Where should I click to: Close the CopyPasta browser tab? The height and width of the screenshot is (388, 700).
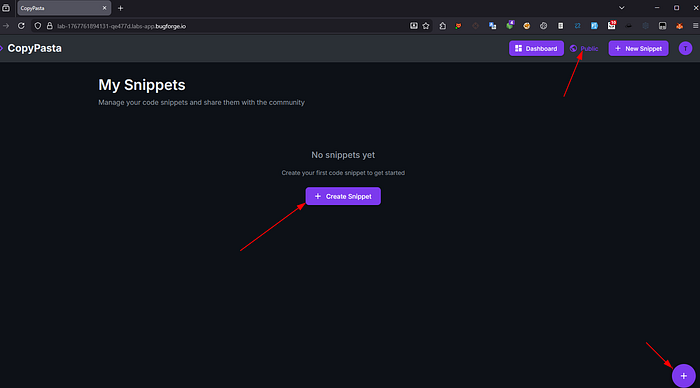click(x=104, y=8)
